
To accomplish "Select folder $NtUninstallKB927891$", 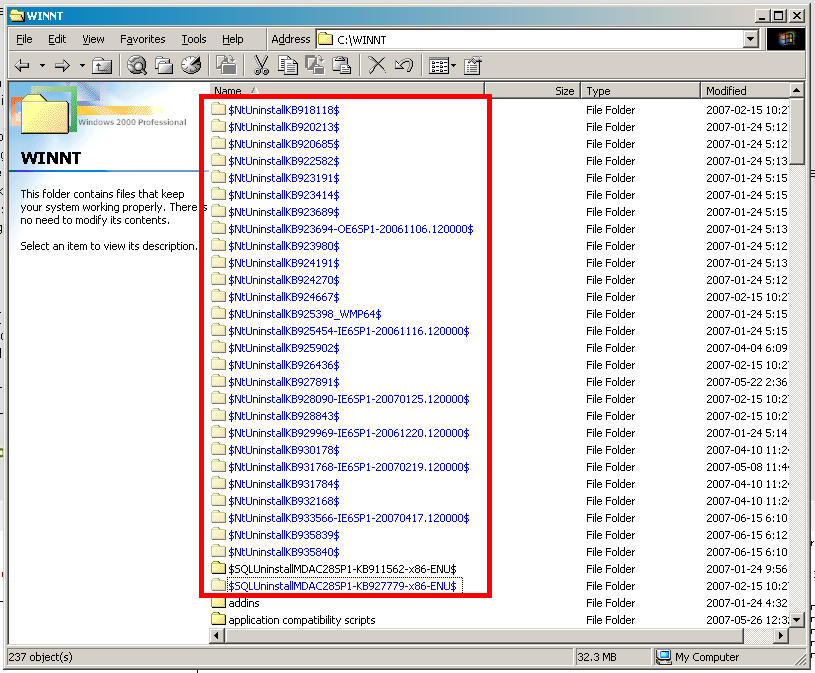I will pyautogui.click(x=283, y=382).
